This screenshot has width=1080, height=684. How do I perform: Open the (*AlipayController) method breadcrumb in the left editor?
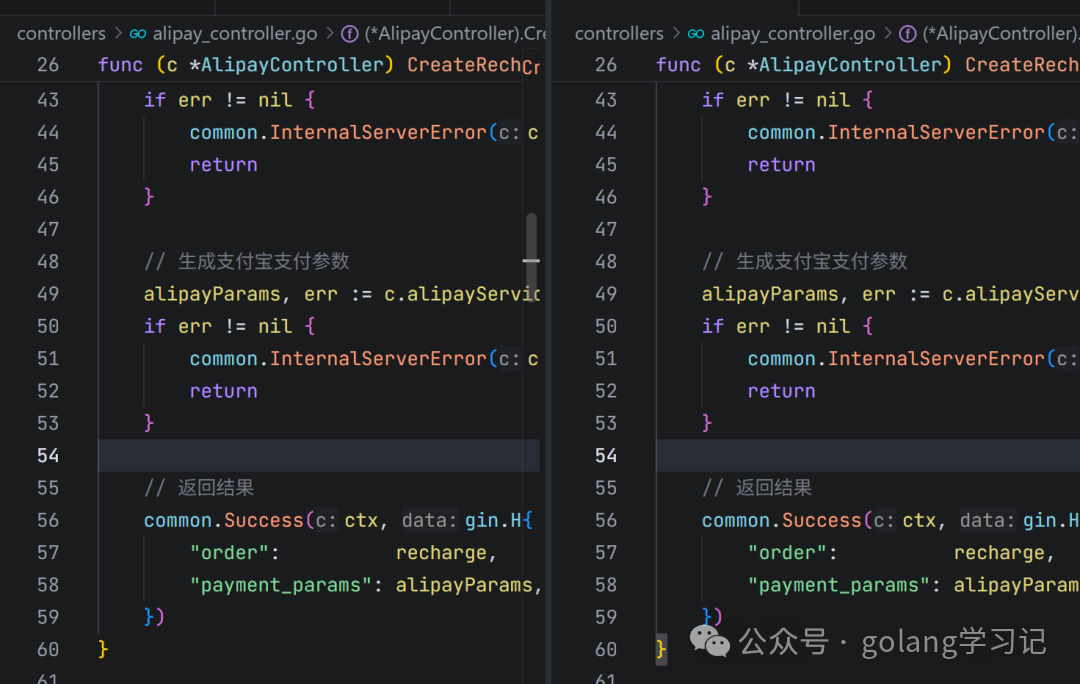click(x=455, y=33)
